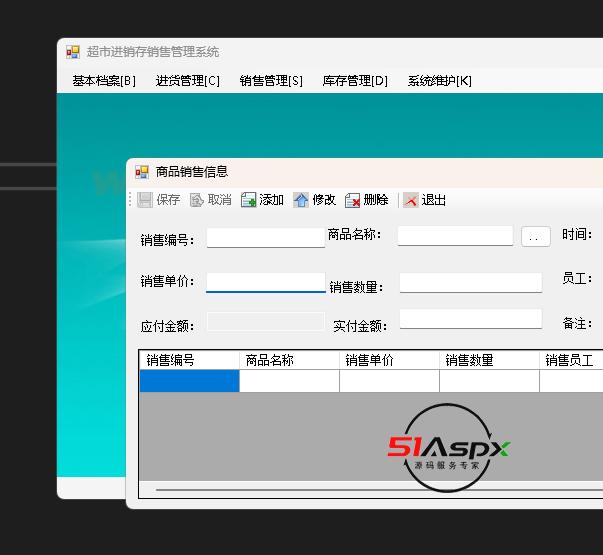Click the empty 销售数量 grid cell

point(489,381)
